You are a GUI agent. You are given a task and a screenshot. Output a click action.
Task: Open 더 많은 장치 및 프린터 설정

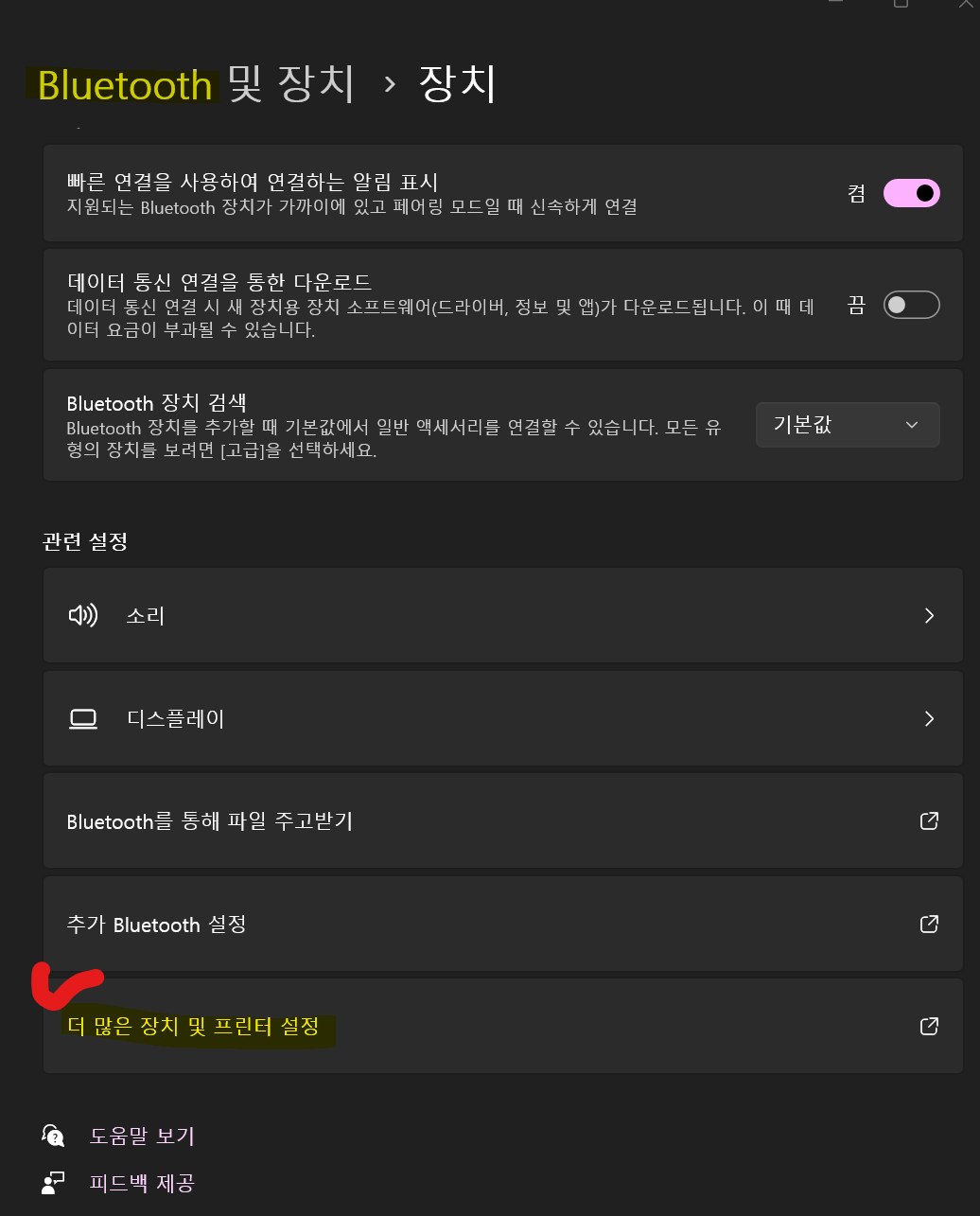click(x=503, y=1026)
